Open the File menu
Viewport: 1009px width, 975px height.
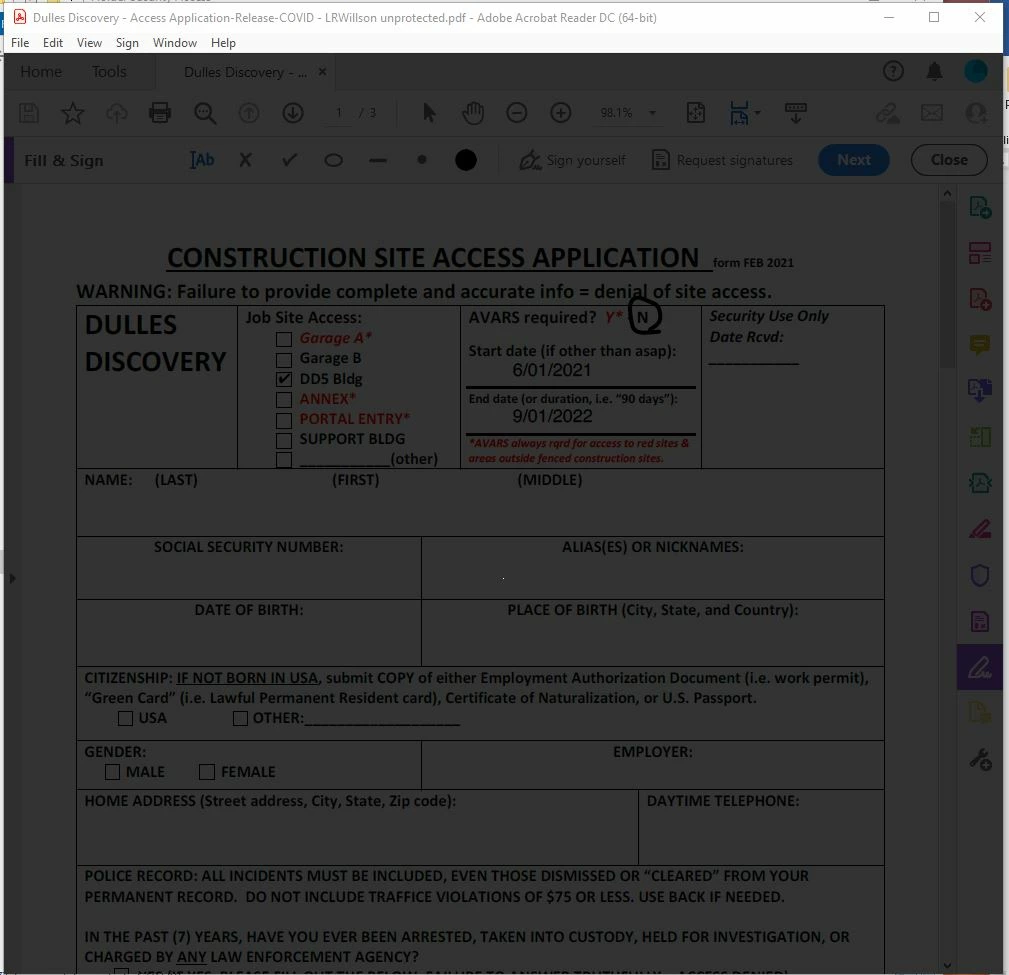pos(20,42)
